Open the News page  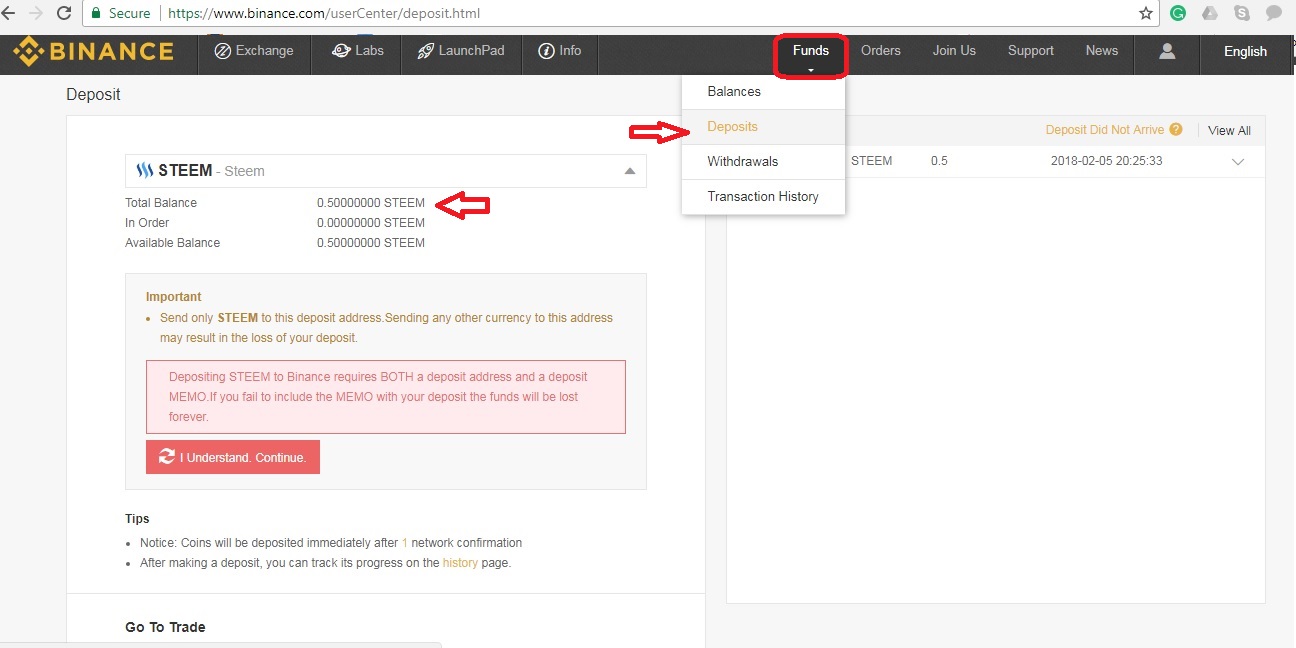(x=1102, y=51)
